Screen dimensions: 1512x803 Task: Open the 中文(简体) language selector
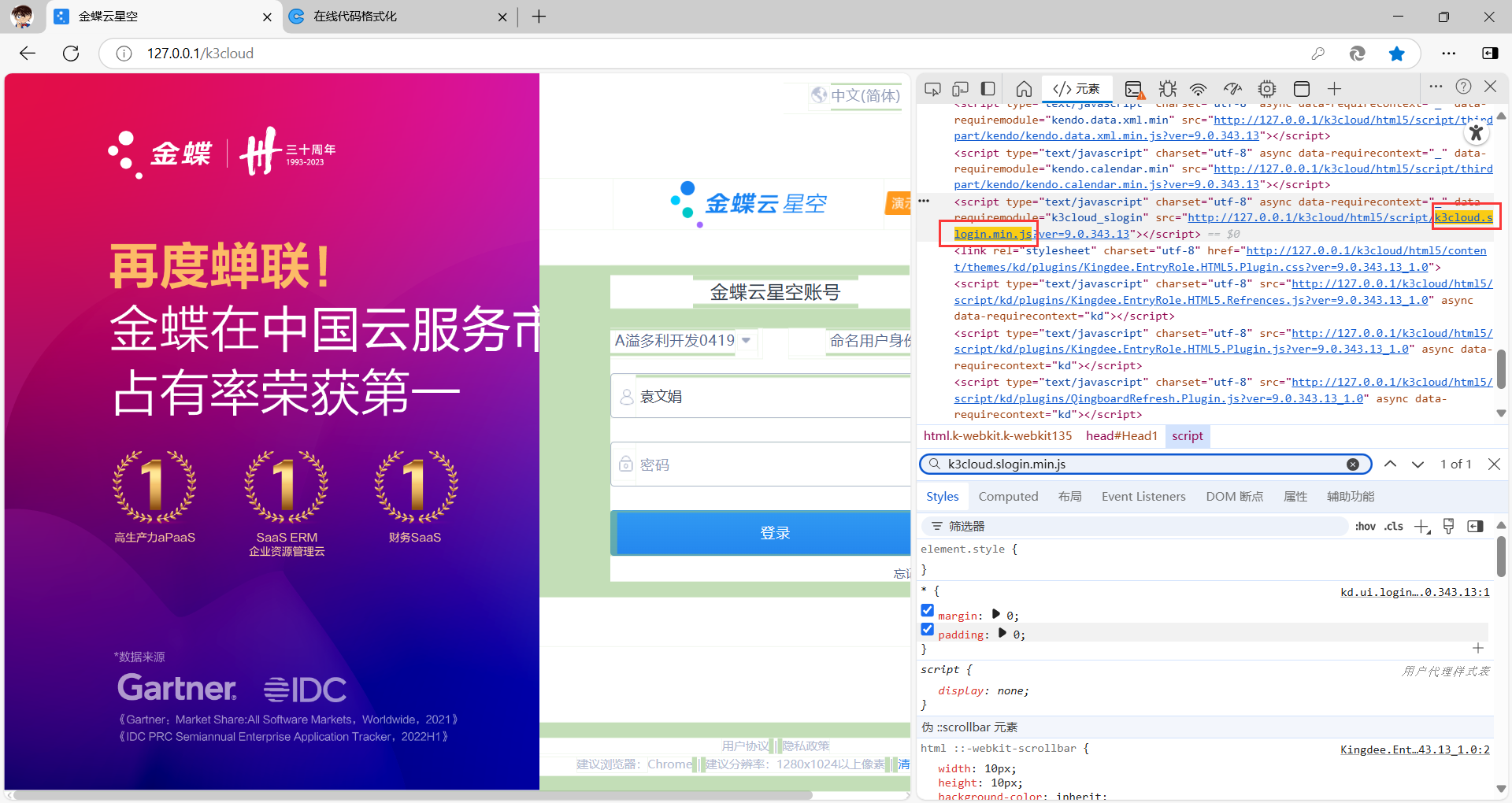coord(856,95)
